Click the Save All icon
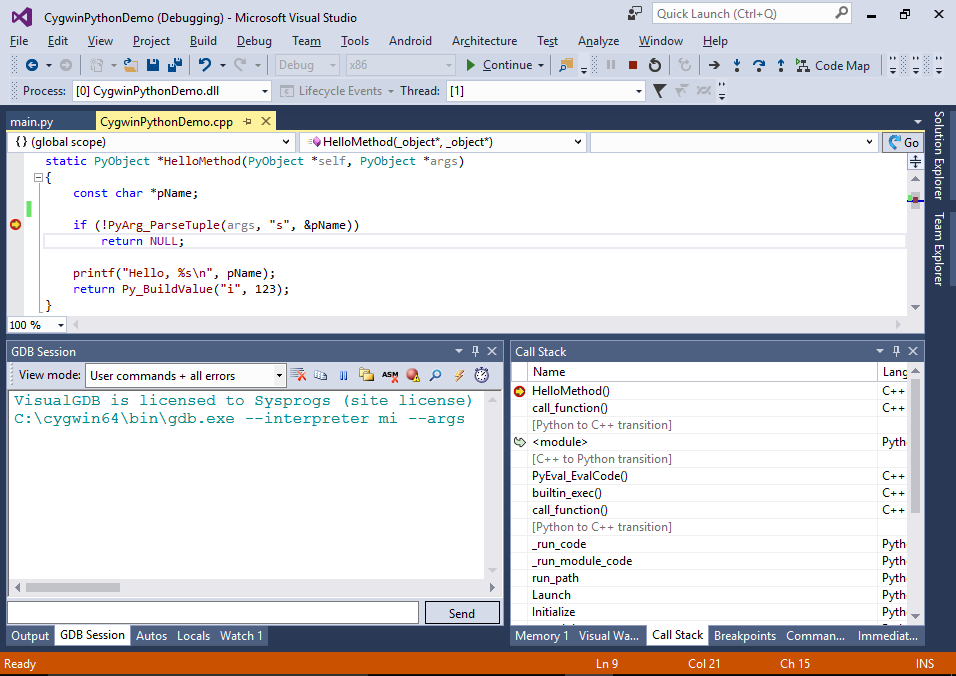The width and height of the screenshot is (956, 676). [x=175, y=65]
